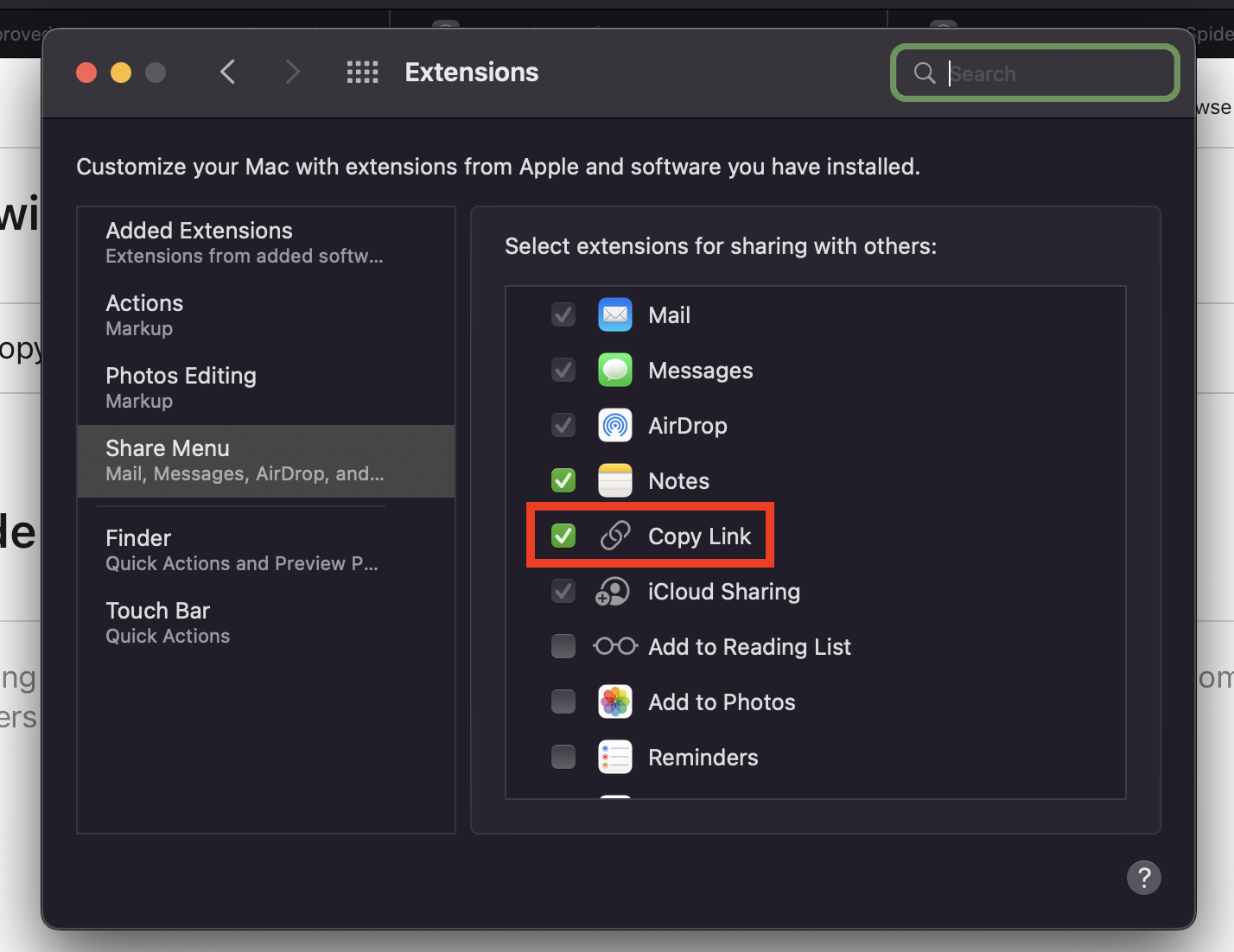
Task: Click the iCloud Sharing icon
Action: 613,591
